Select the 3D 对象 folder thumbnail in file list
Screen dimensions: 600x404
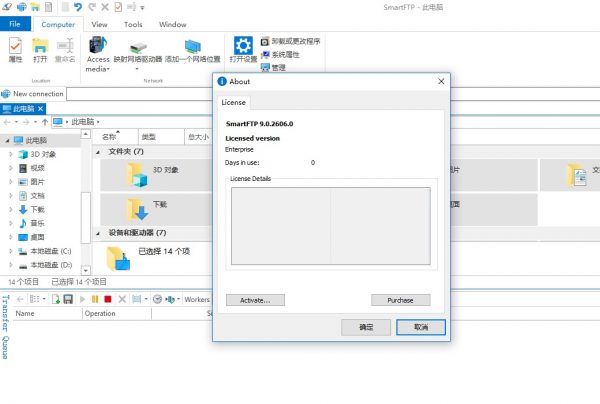click(x=138, y=175)
